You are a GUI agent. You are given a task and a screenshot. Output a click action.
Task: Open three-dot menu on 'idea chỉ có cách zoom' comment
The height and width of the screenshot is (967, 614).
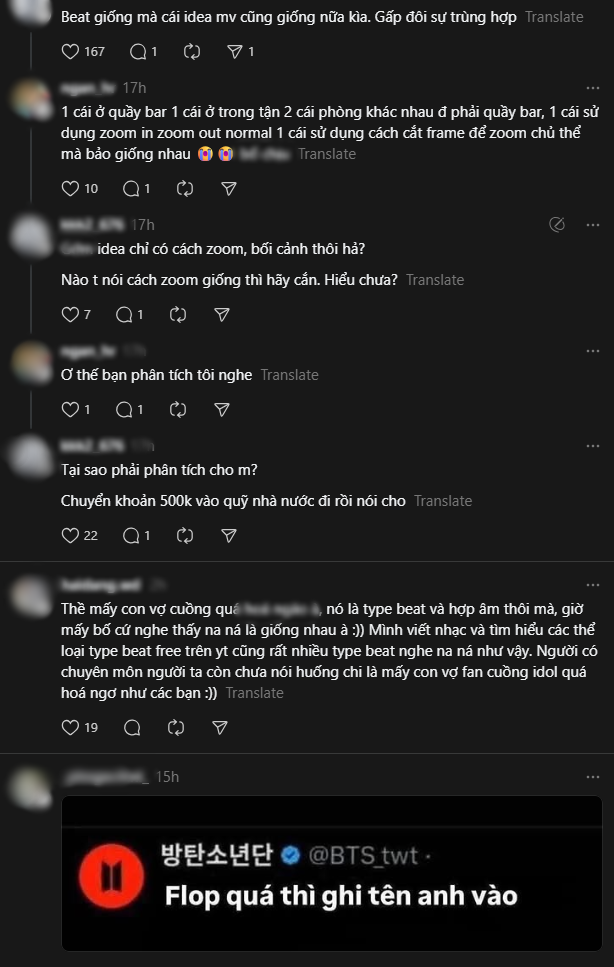[x=593, y=225]
